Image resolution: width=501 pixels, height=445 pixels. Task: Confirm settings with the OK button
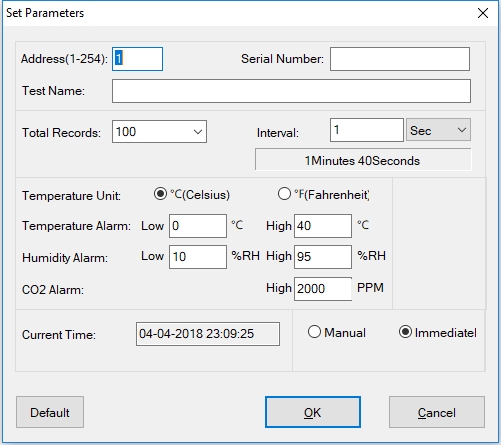point(313,412)
